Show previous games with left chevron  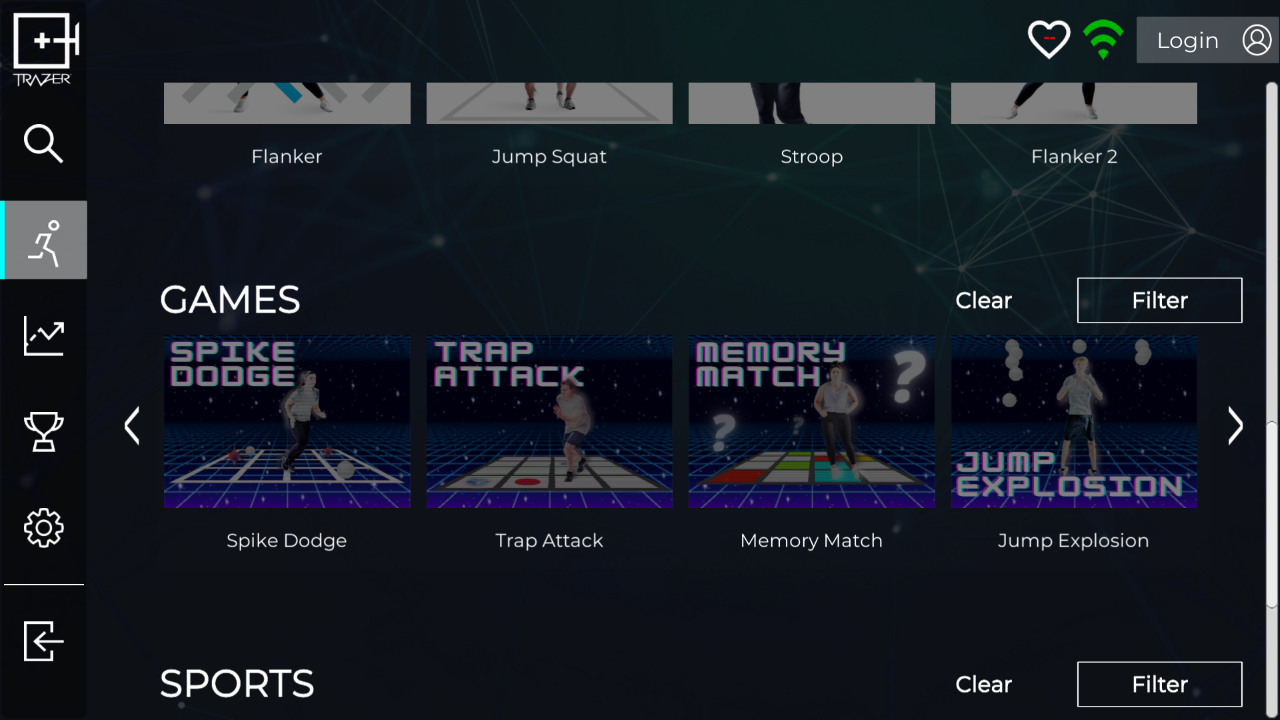pyautogui.click(x=132, y=425)
